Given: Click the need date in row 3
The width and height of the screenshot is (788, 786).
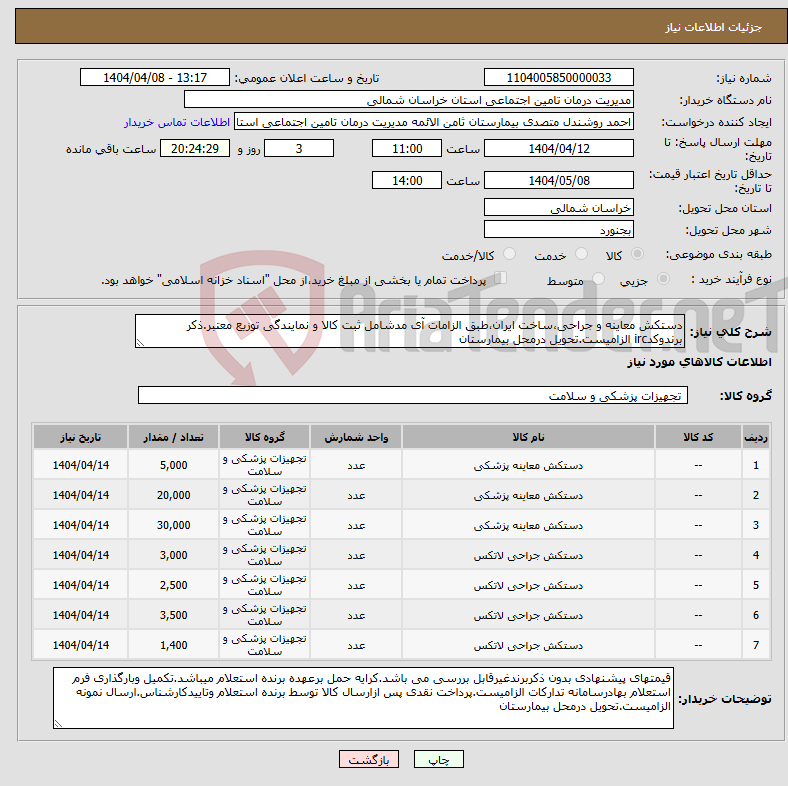Looking at the screenshot, I should click(80, 525).
